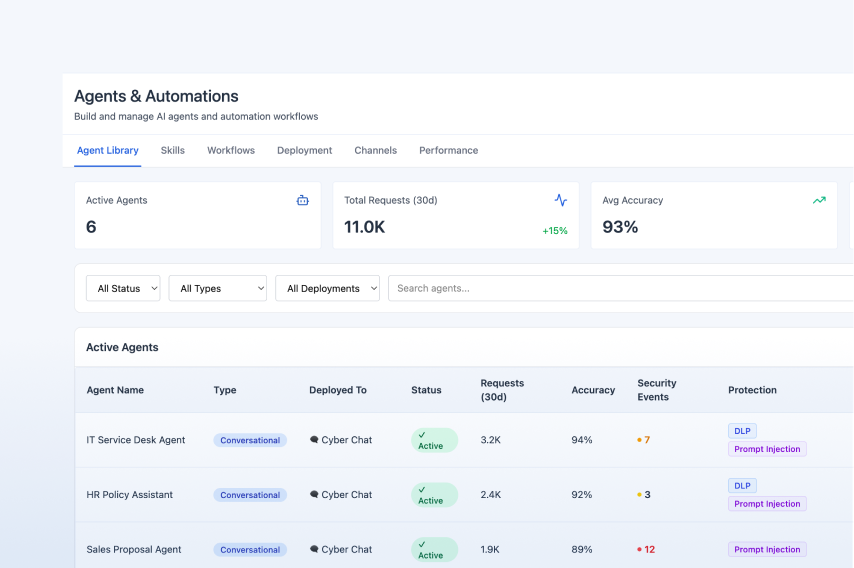Image resolution: width=854 pixels, height=568 pixels.
Task: Click the Agents & Automations page title
Action: coord(156,96)
